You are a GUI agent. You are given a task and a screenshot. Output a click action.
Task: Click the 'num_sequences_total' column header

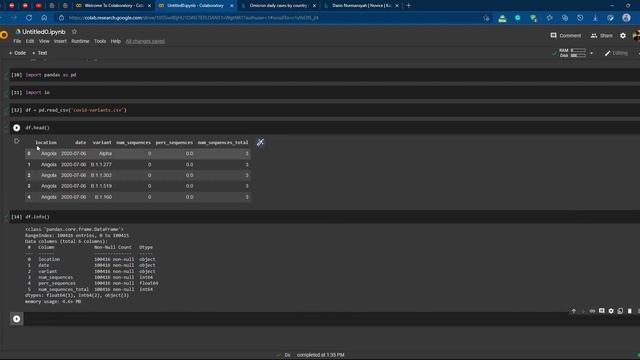click(223, 142)
